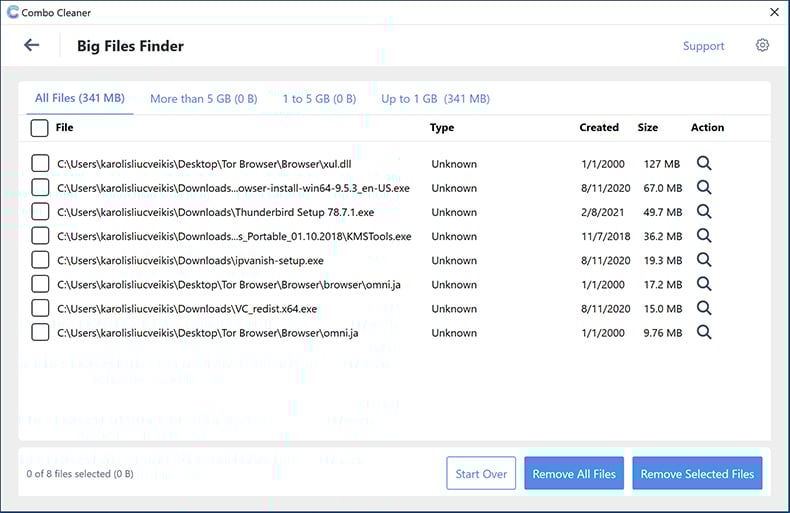This screenshot has height=513, width=790.
Task: Click the Created column header
Action: pos(599,127)
